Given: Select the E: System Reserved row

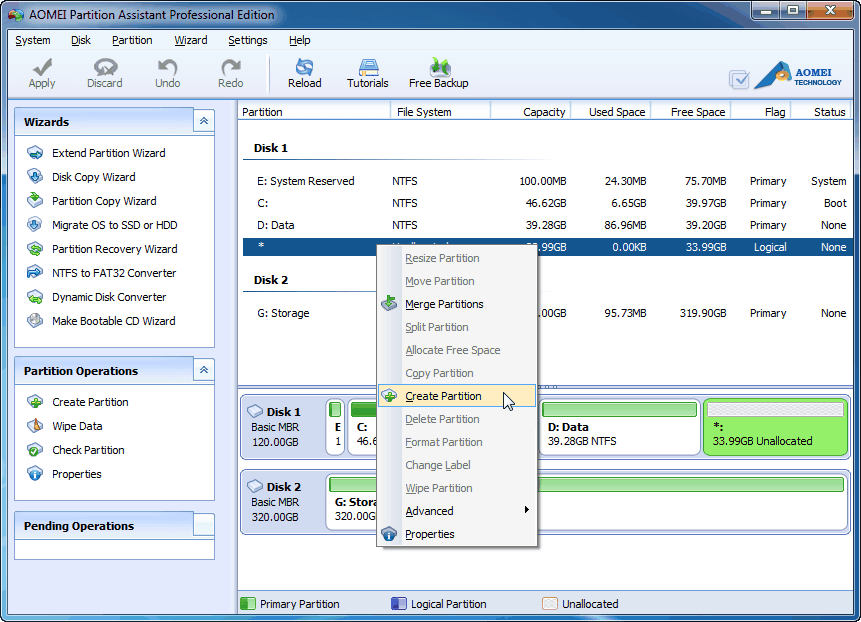Looking at the screenshot, I should [x=548, y=181].
